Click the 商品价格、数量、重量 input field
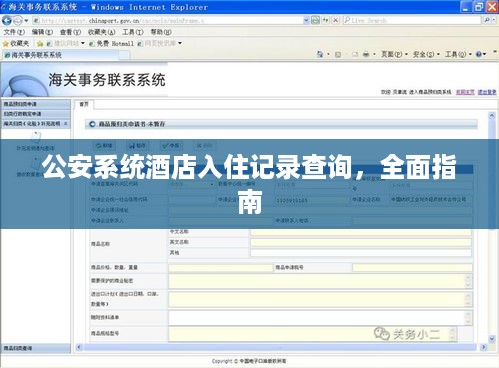The height and width of the screenshot is (368, 499). [220, 268]
